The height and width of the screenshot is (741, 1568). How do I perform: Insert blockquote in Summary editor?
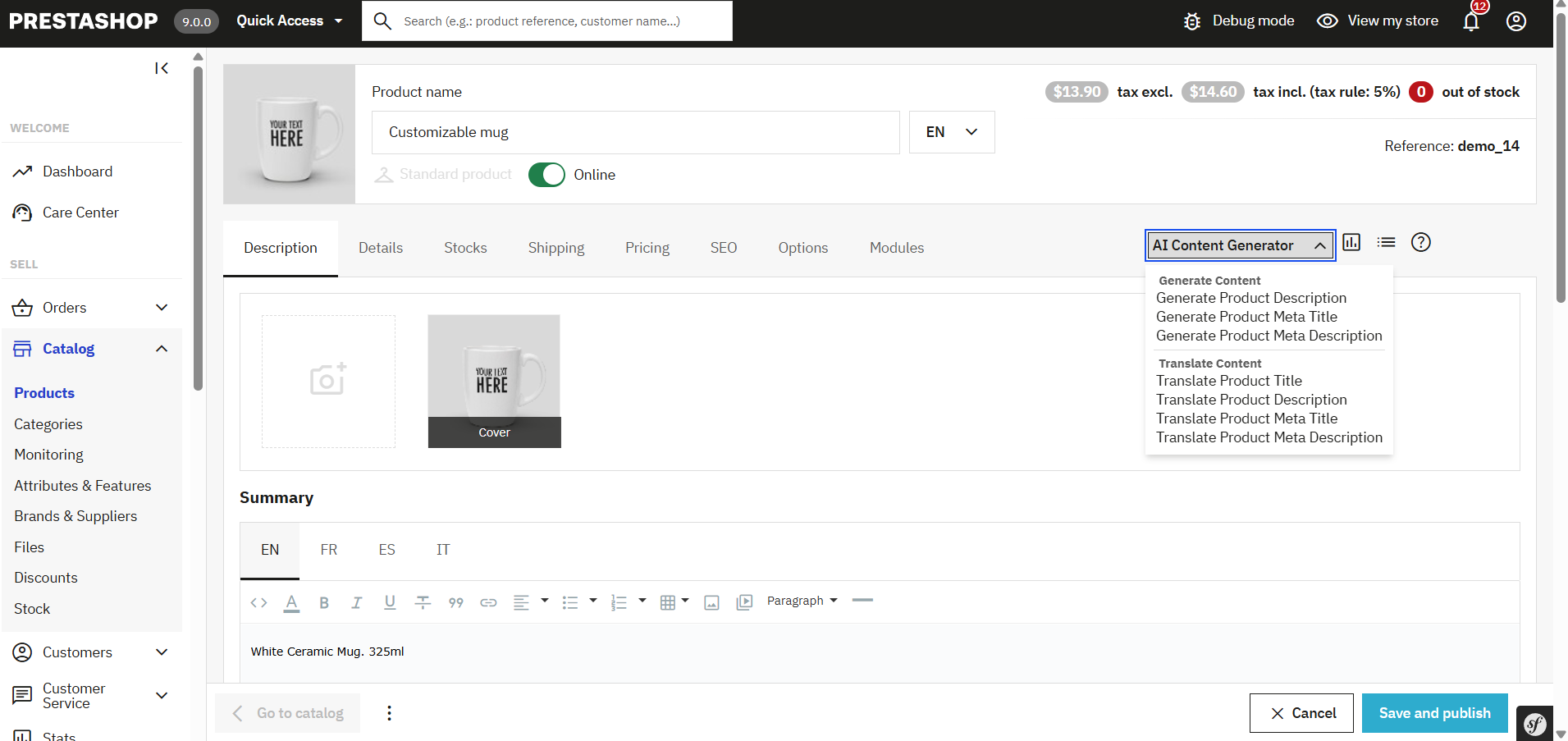tap(456, 602)
